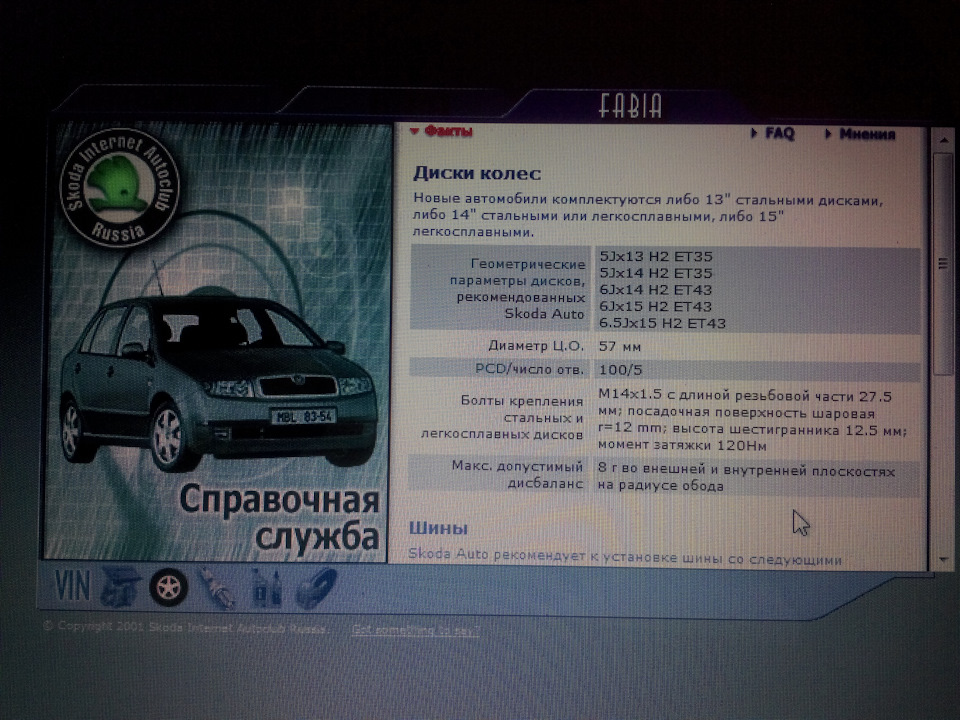Click the vertical scrollbar thumb
The width and height of the screenshot is (960, 720).
[943, 264]
